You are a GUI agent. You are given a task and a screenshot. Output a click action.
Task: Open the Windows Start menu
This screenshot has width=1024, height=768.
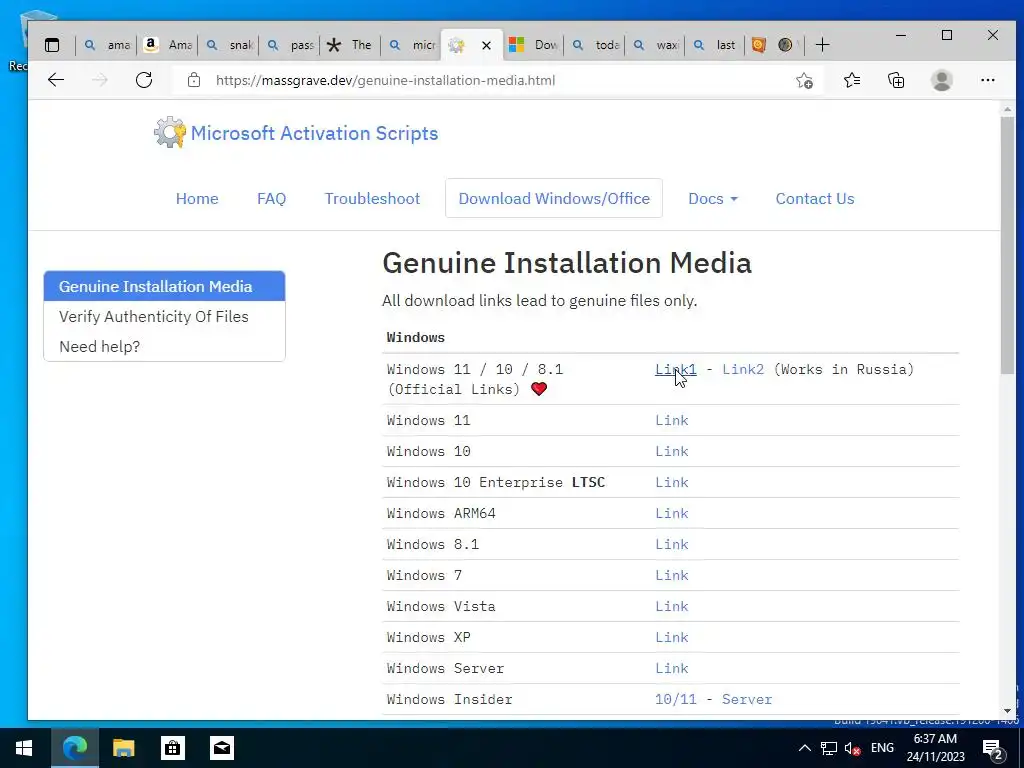[24, 748]
